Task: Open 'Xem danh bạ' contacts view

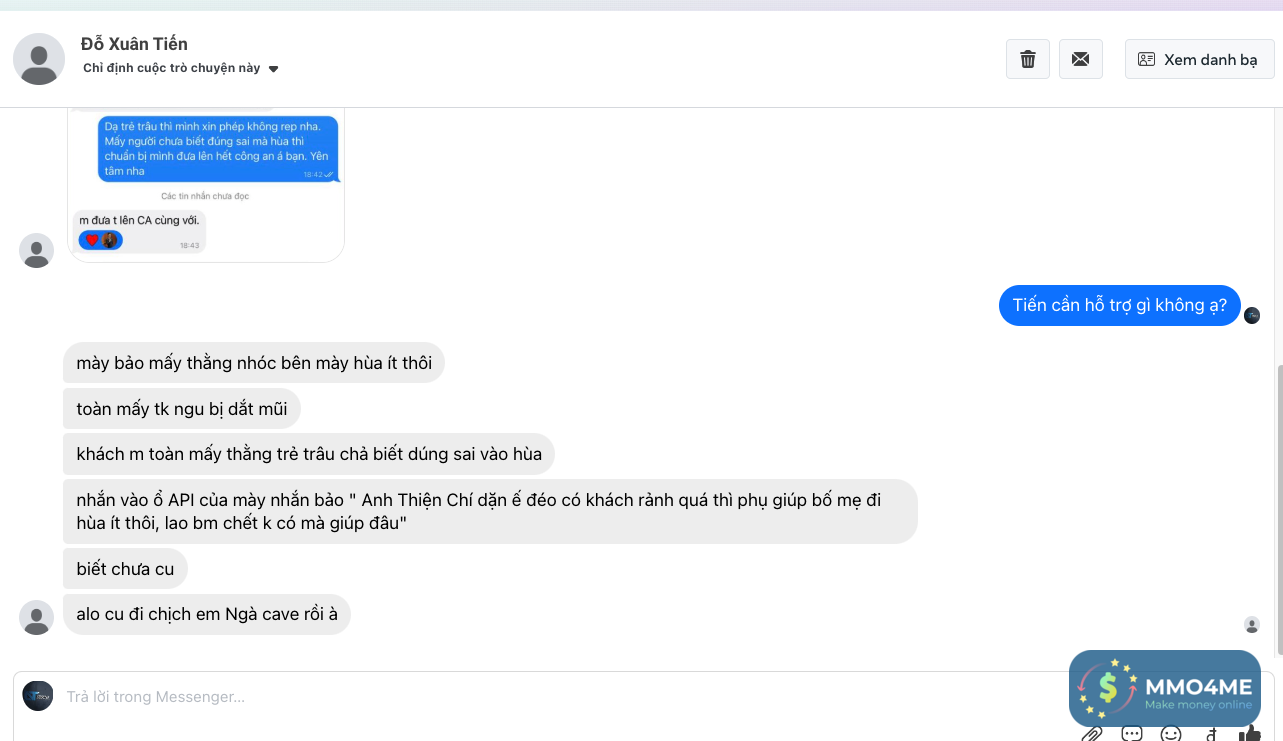Action: click(1199, 60)
